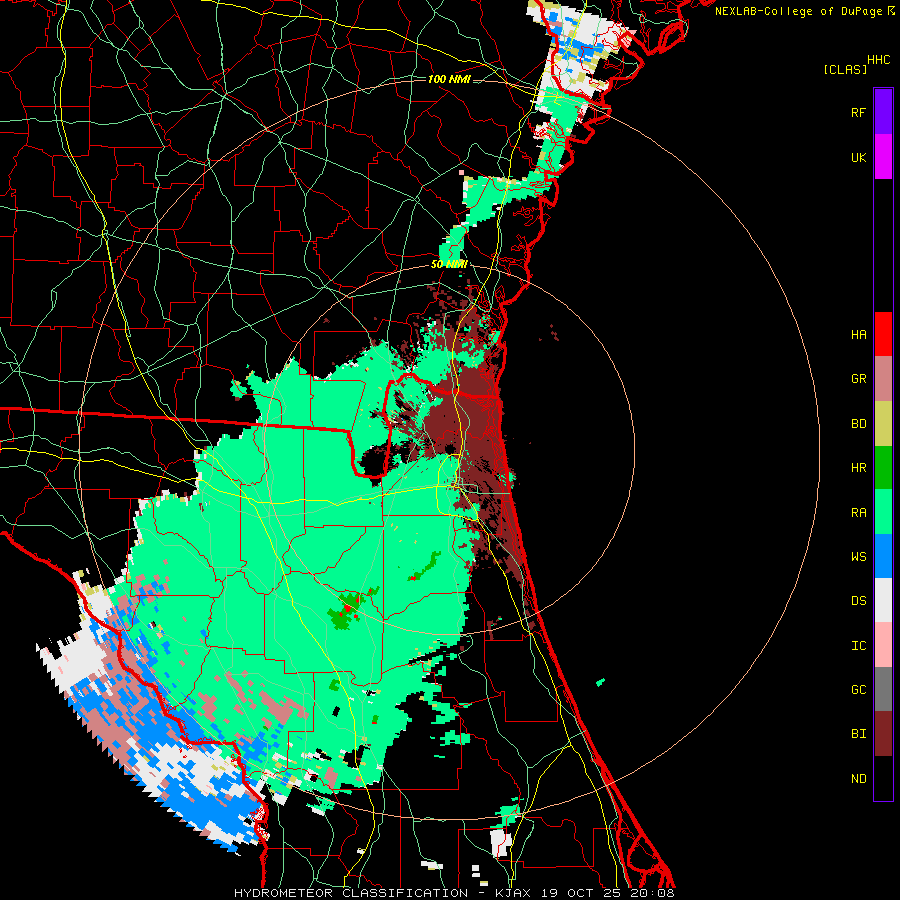Click the IC legend label
Viewport: 900px width, 900px height.
point(859,646)
